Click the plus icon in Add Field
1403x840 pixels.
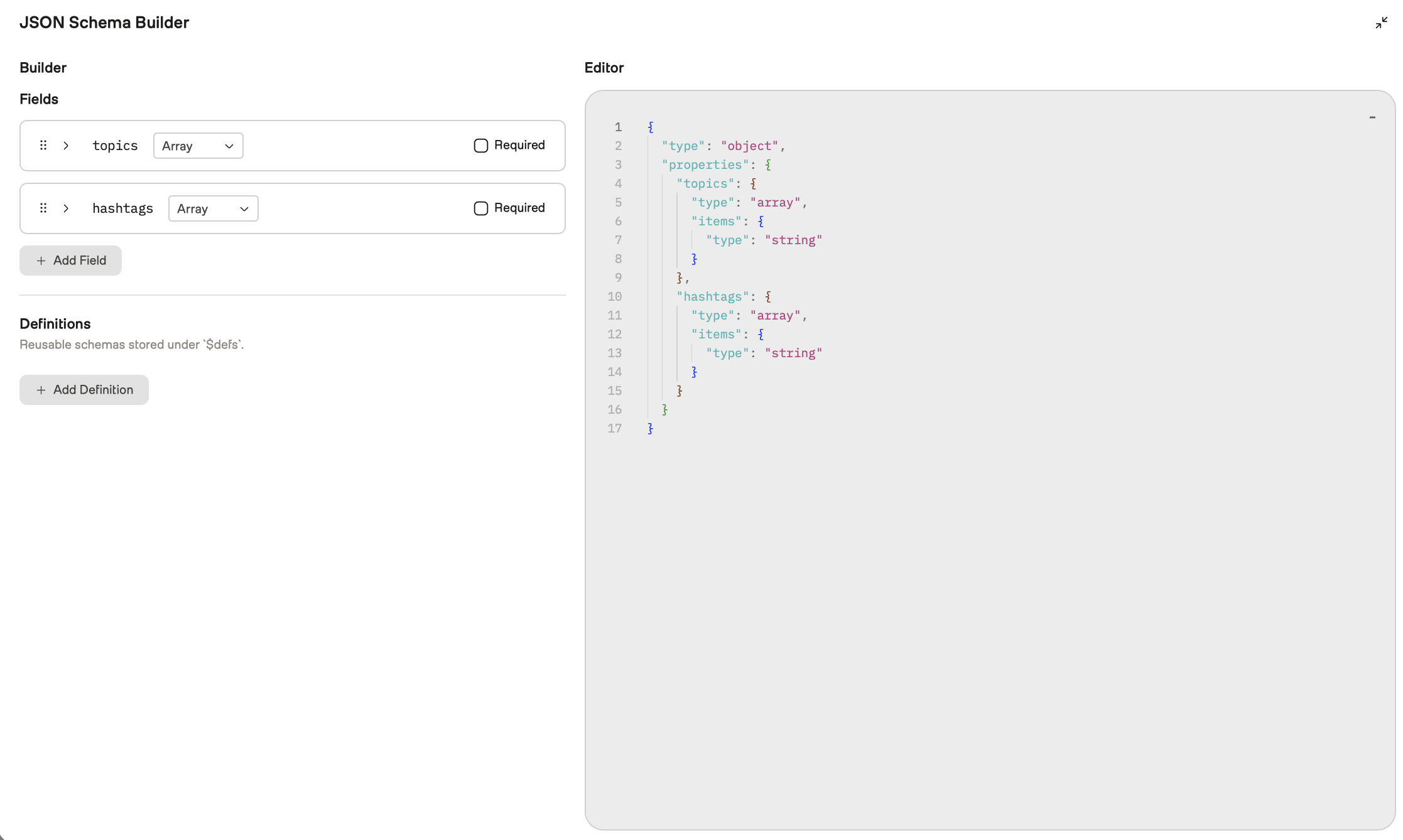41,261
